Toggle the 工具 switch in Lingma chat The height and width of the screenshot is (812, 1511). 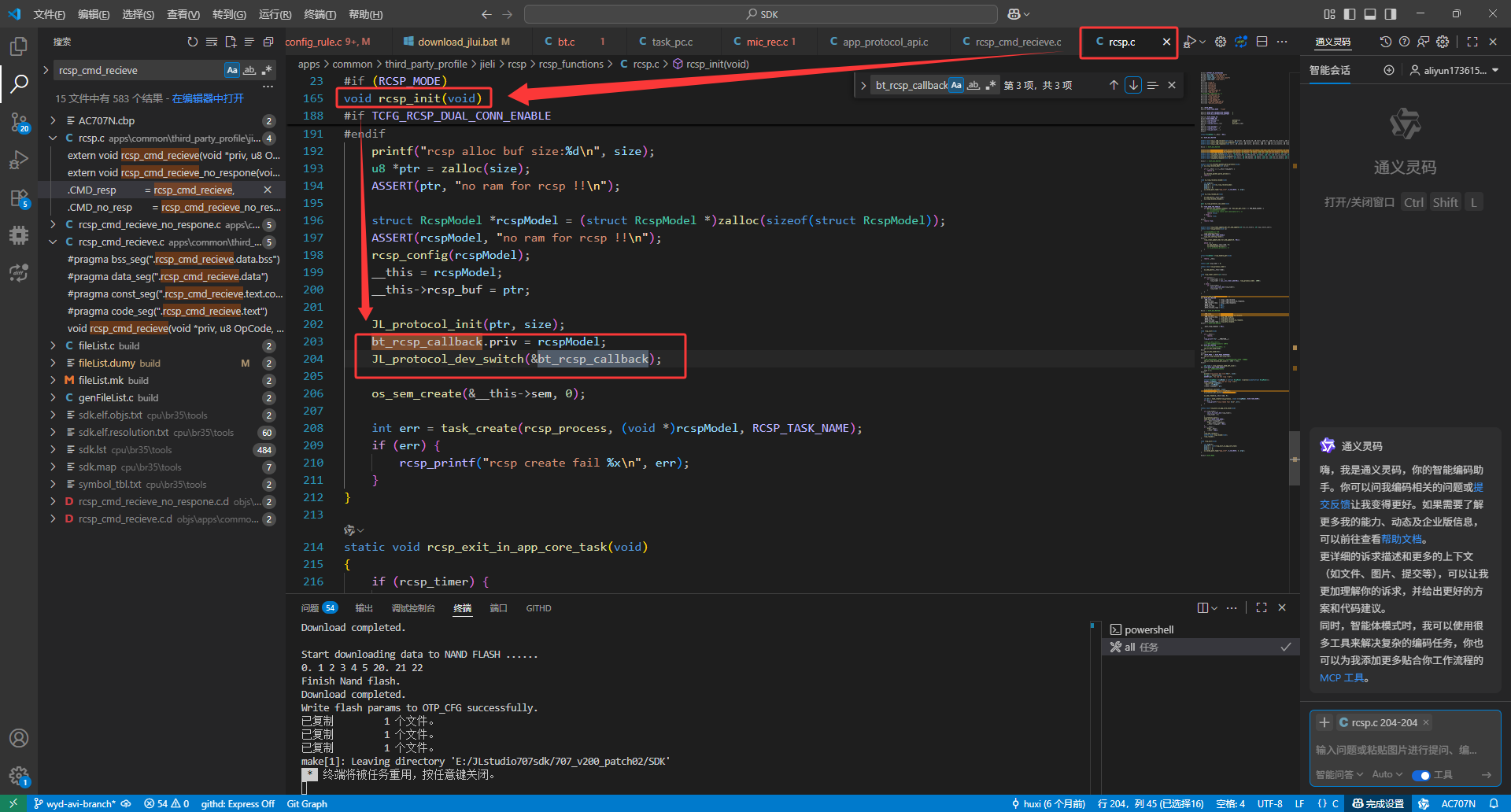click(1421, 775)
